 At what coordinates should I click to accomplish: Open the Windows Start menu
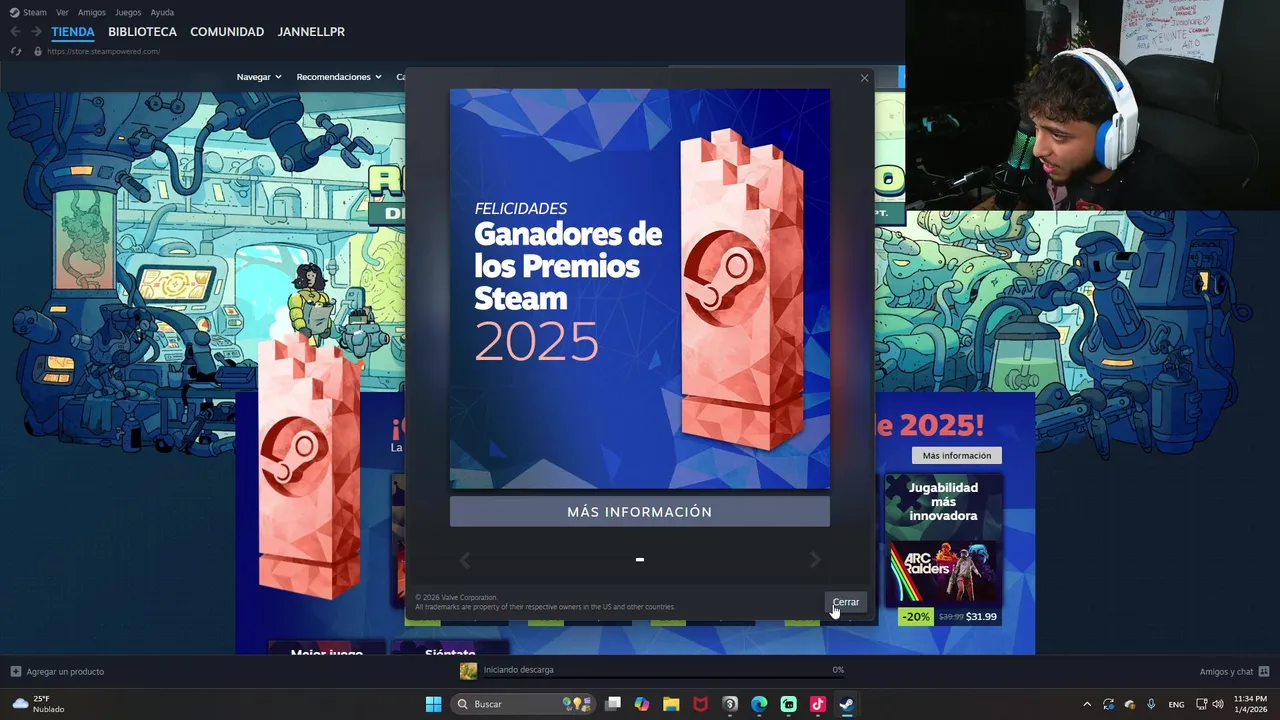[x=433, y=704]
